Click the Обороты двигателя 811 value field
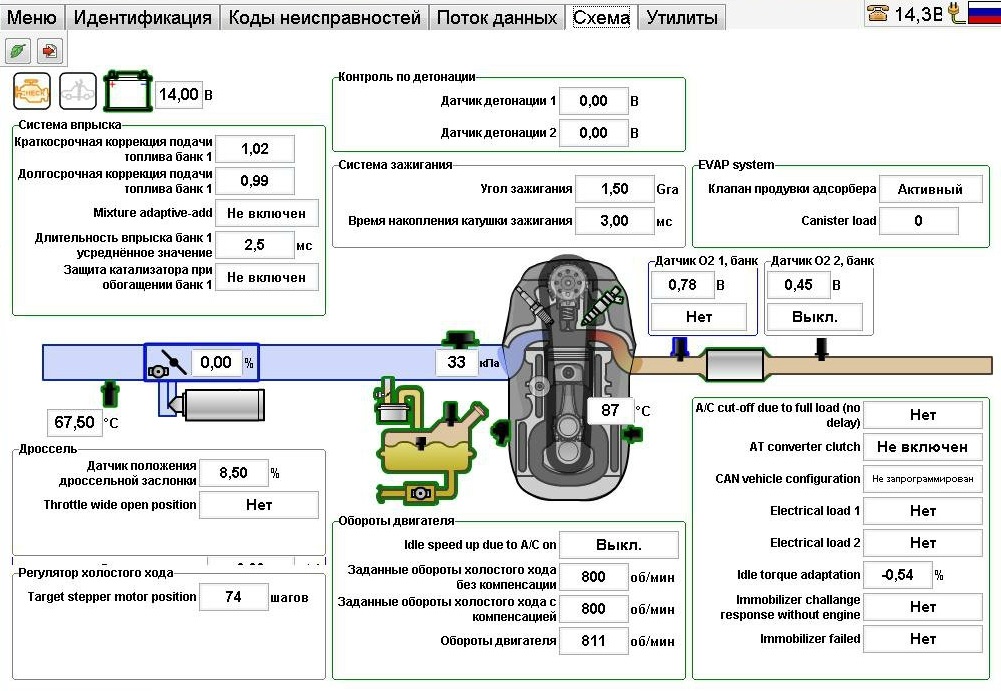The height and width of the screenshot is (691, 1001). coord(593,641)
